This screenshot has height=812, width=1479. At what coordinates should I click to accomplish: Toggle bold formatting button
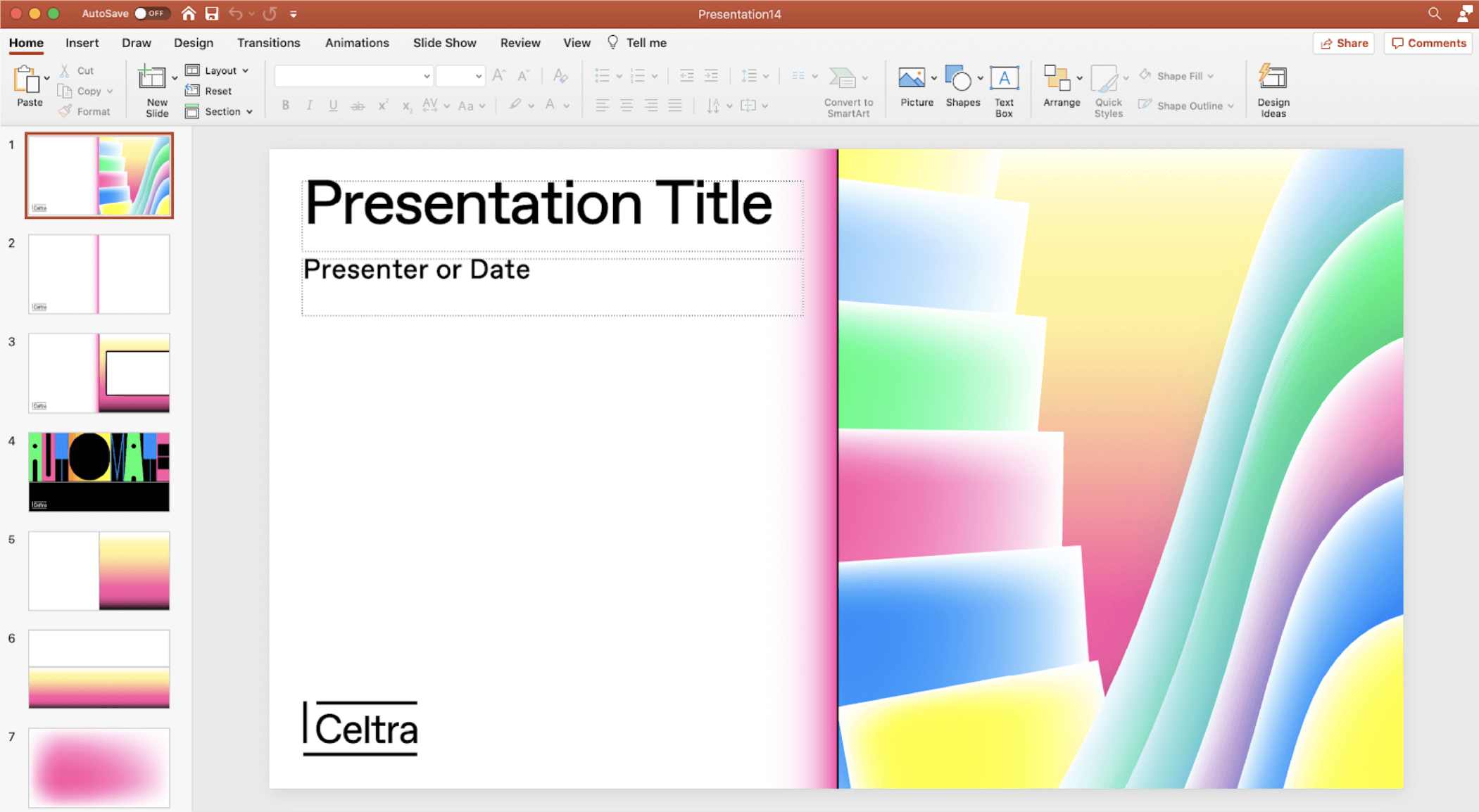coord(285,106)
